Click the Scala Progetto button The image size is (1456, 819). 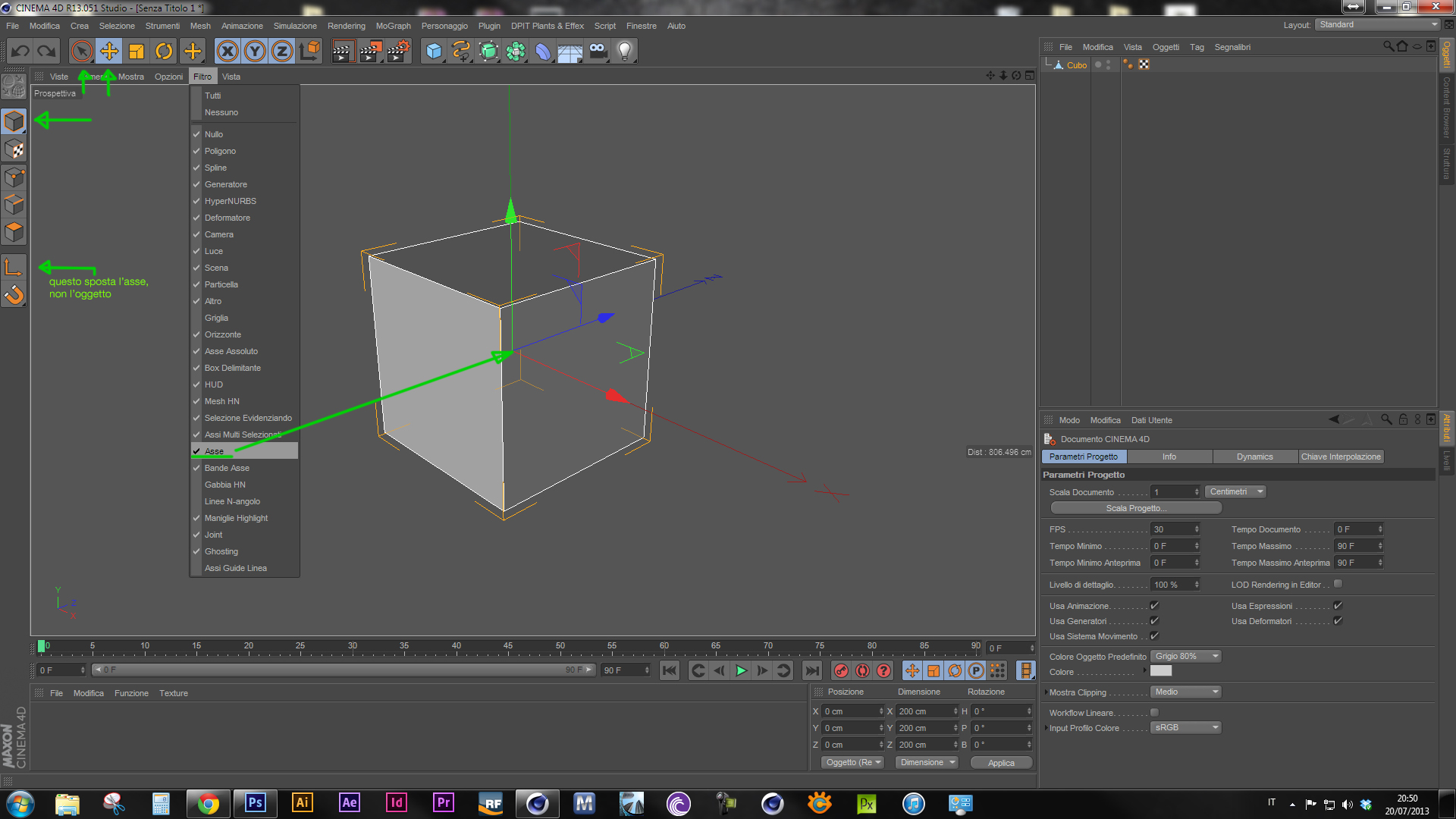click(x=1135, y=508)
